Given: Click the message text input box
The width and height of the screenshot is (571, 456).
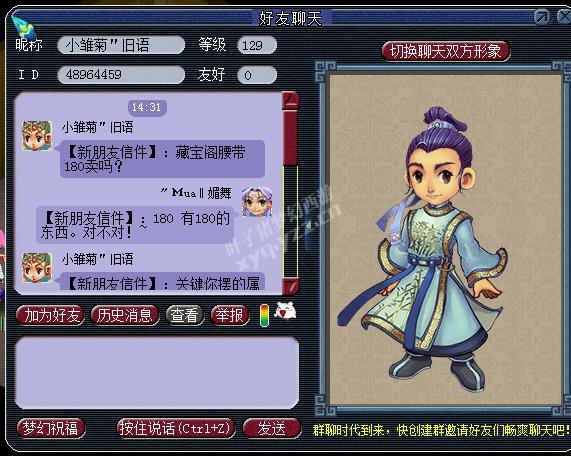Looking at the screenshot, I should (x=157, y=373).
